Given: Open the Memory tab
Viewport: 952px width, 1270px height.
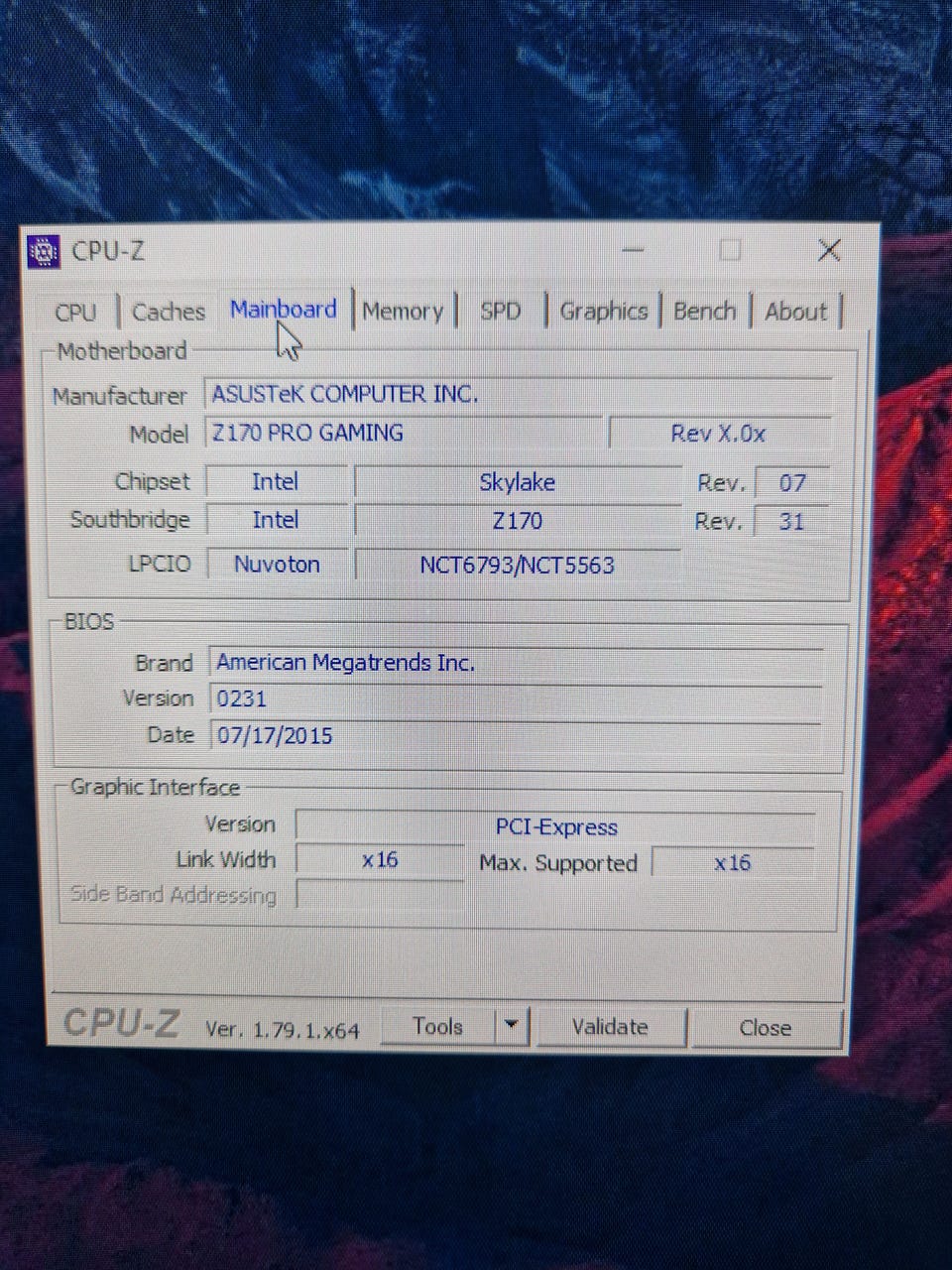Looking at the screenshot, I should pos(403,312).
